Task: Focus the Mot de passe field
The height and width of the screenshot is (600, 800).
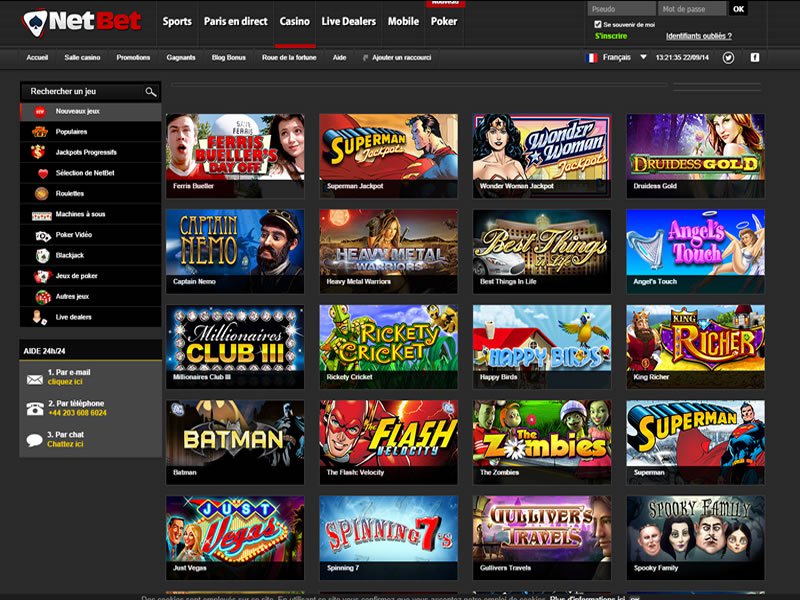Action: click(x=692, y=9)
